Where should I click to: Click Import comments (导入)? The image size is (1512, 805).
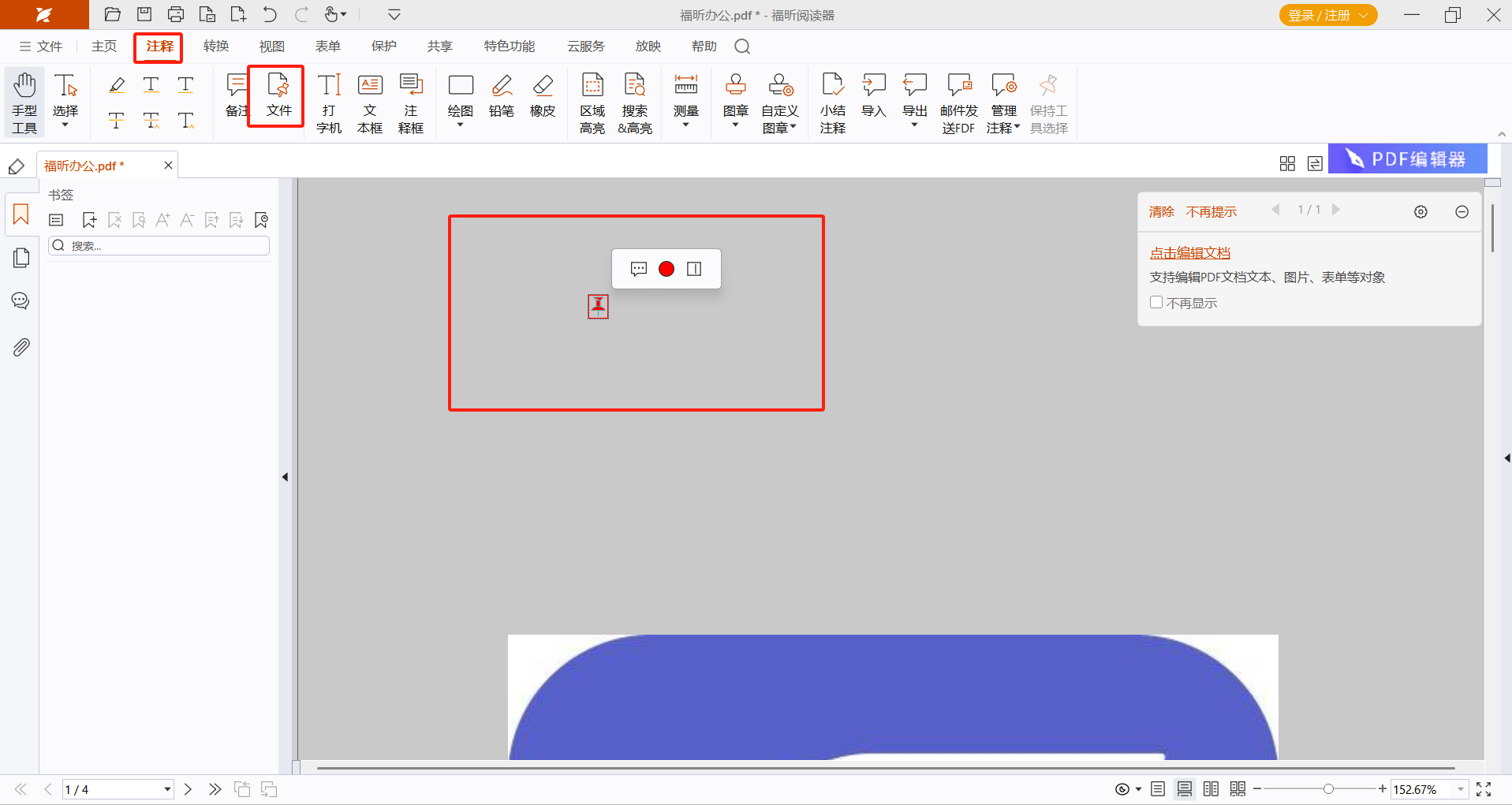pyautogui.click(x=874, y=95)
